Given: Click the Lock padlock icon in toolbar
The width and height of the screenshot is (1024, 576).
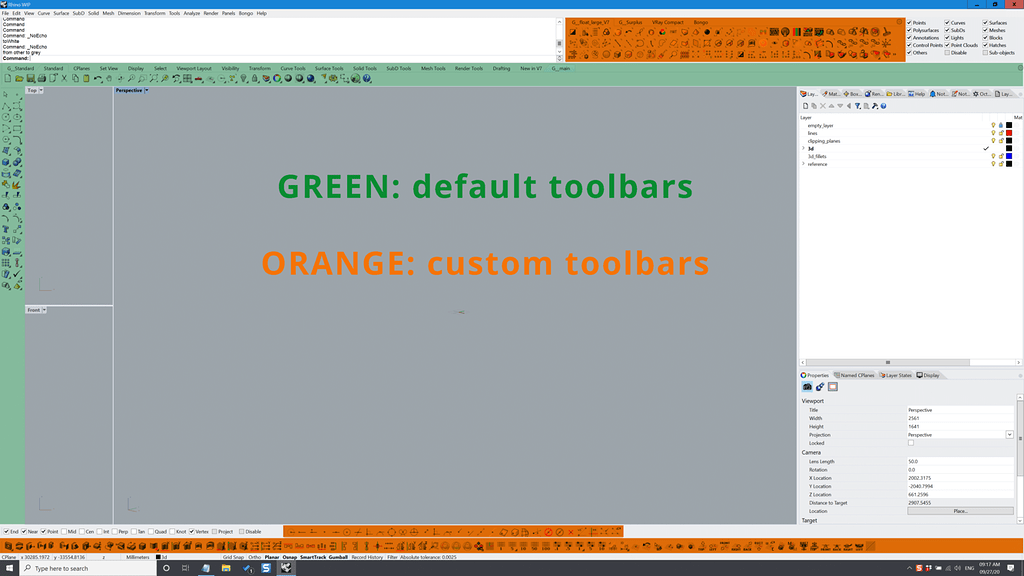Looking at the screenshot, I should coord(255,78).
